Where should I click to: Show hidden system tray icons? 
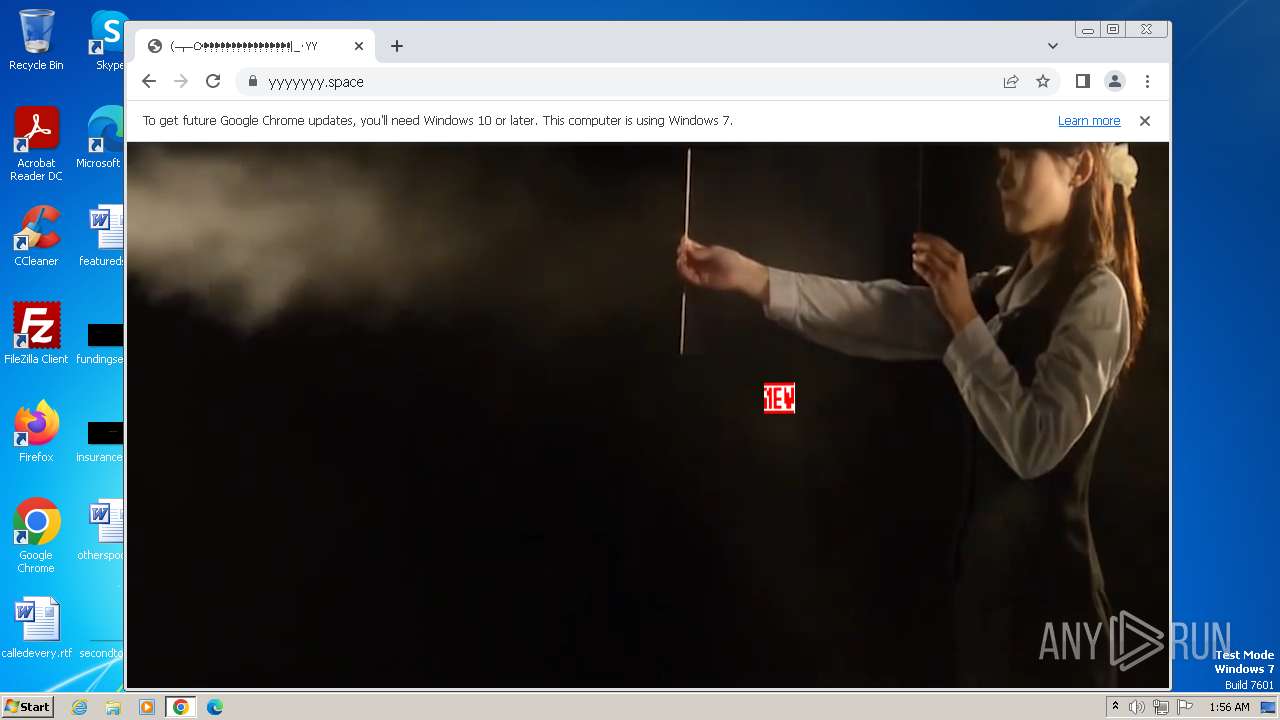tap(1115, 707)
